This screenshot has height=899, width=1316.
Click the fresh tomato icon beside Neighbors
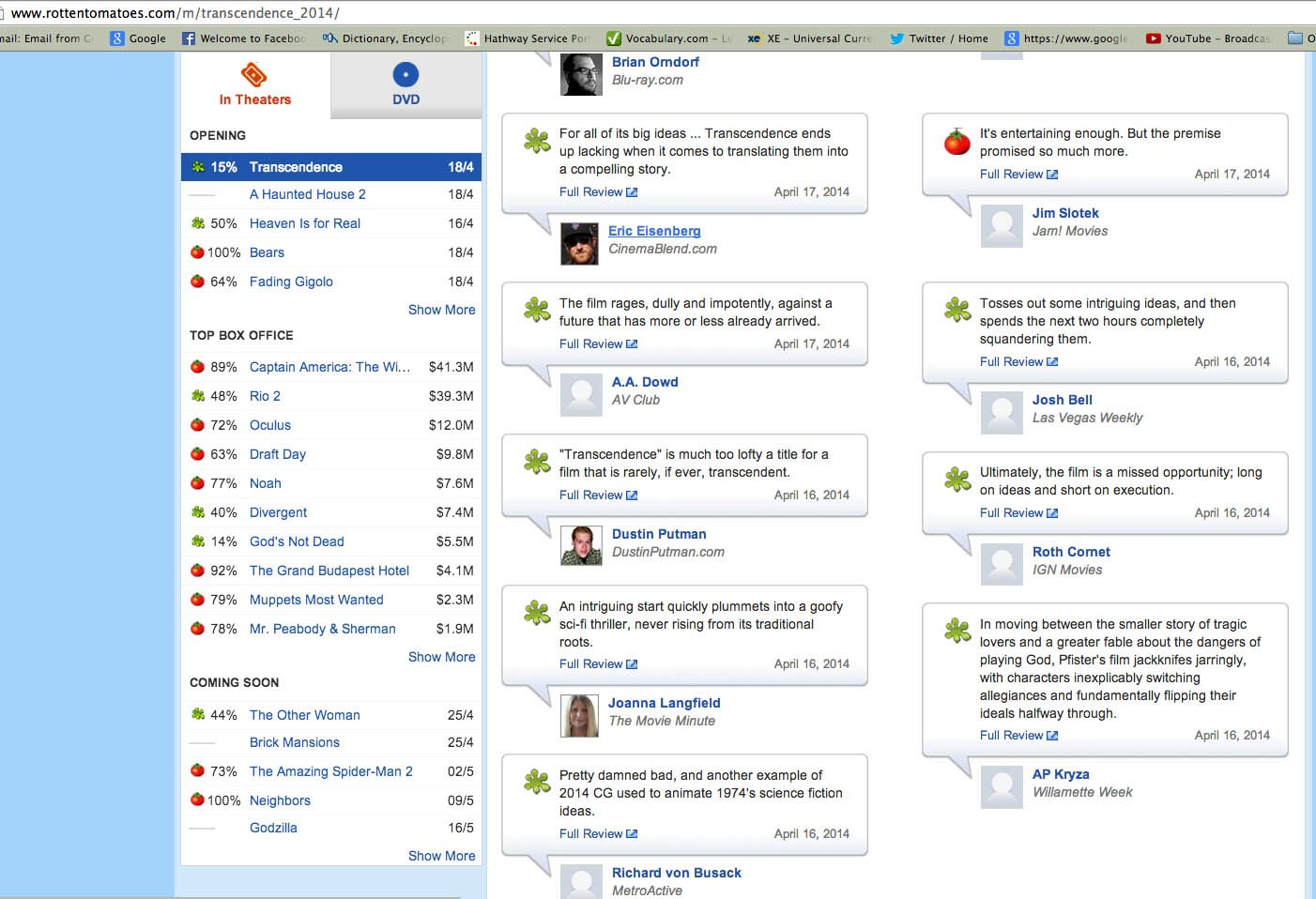click(x=197, y=800)
